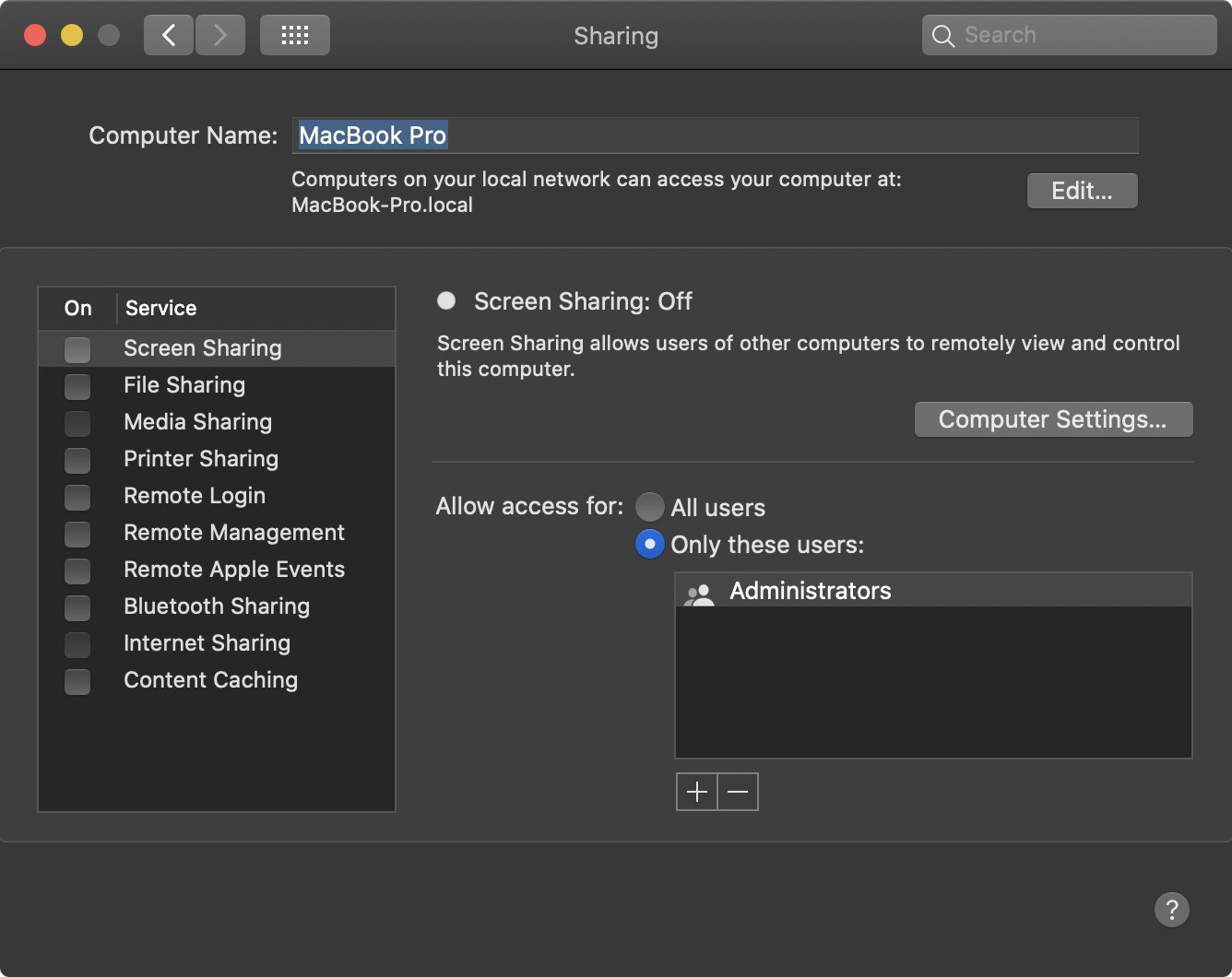
Task: Select the All users radio button
Action: coord(650,507)
